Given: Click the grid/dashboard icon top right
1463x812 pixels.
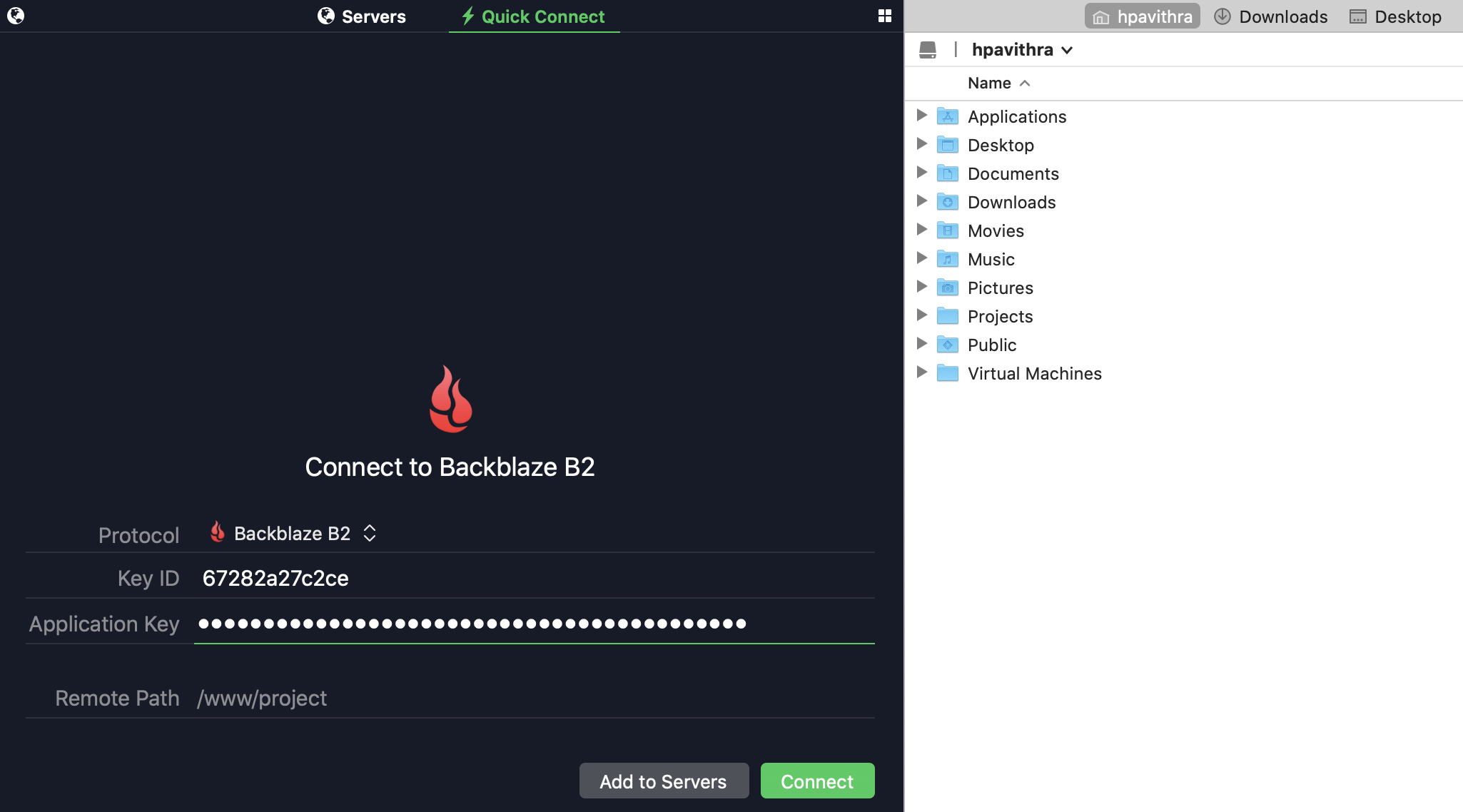Looking at the screenshot, I should 885,15.
